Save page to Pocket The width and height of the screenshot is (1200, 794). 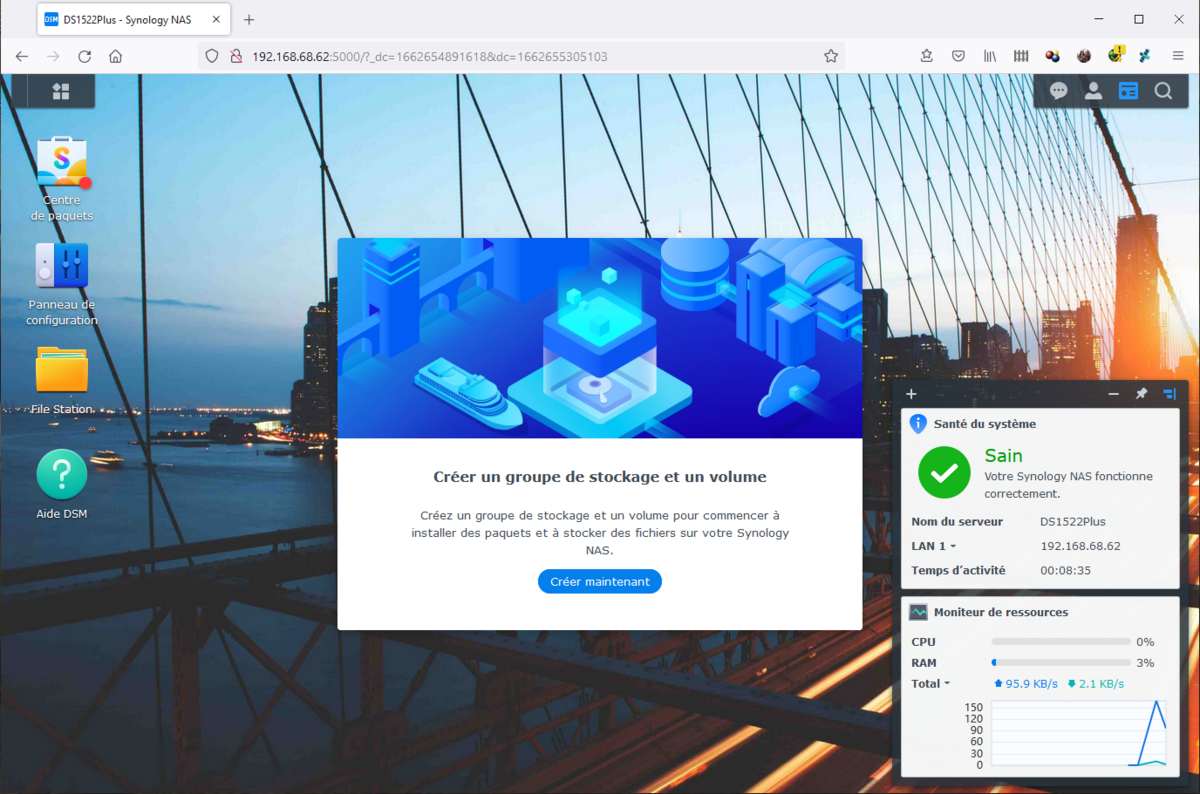[958, 57]
